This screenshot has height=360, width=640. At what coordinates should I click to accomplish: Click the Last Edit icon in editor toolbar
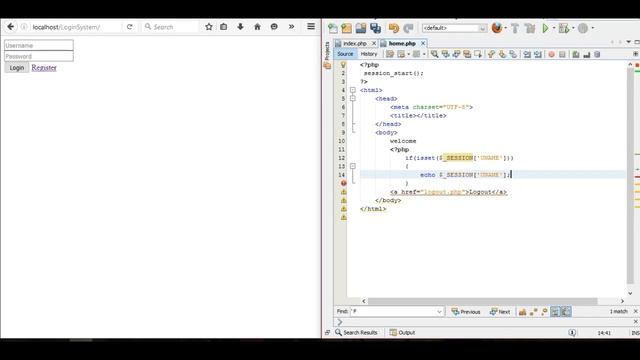point(390,54)
